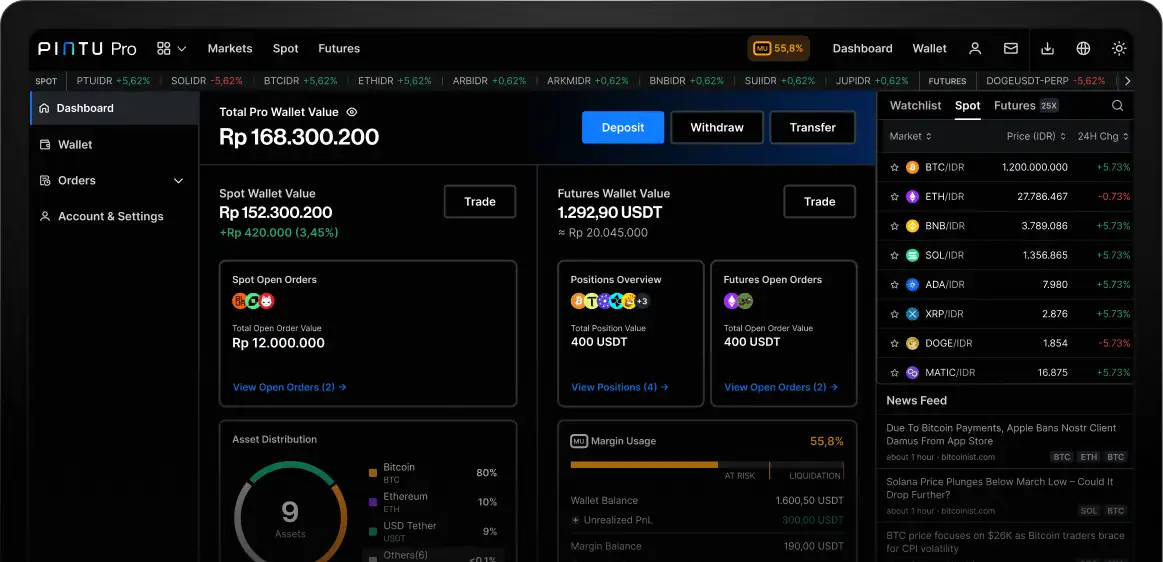The width and height of the screenshot is (1163, 562).
Task: Open the language globe icon
Action: tap(1083, 48)
